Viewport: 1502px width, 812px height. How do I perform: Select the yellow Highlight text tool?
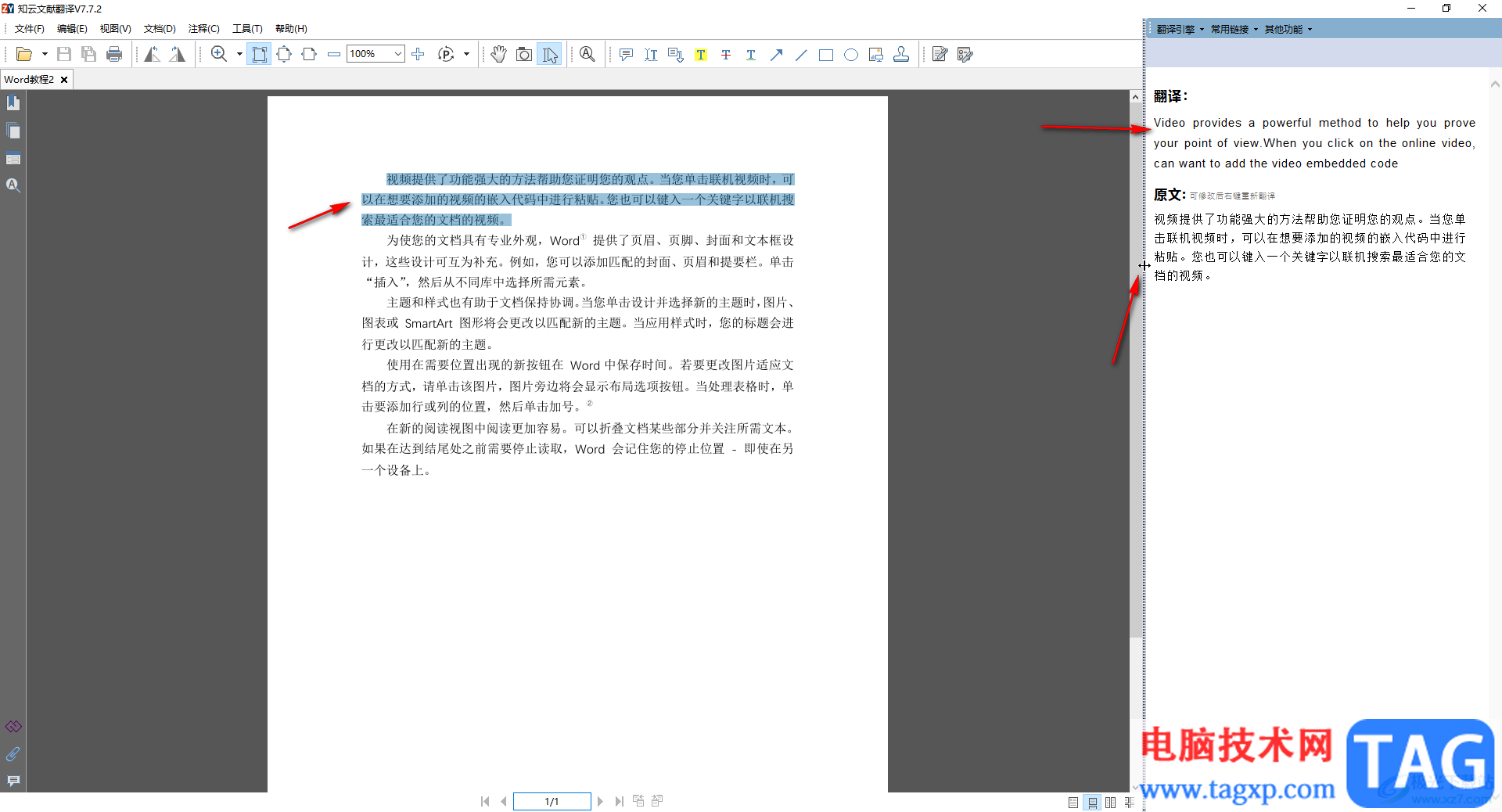701,54
